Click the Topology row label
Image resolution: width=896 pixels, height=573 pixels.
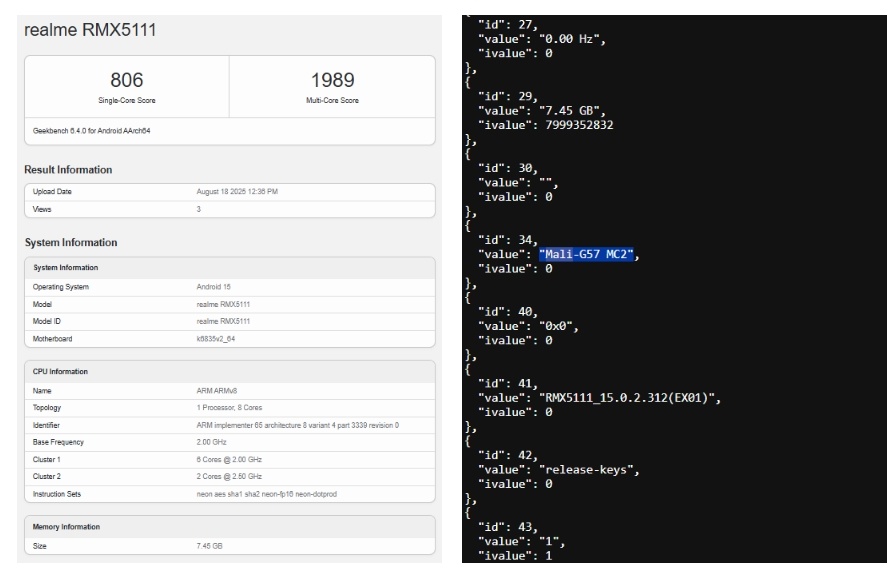tap(47, 407)
